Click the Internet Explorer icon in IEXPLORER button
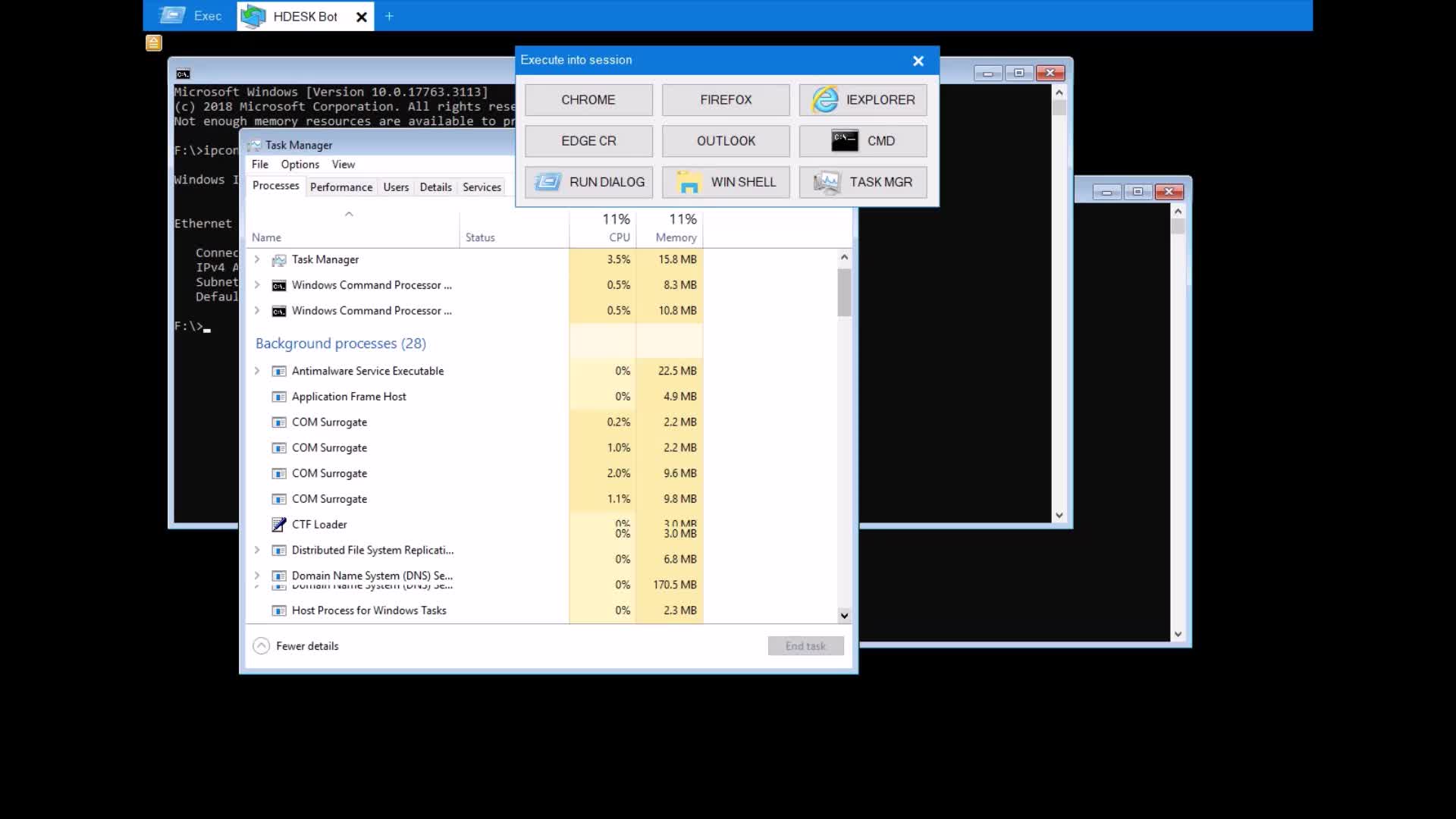The image size is (1456, 819). coord(825,100)
